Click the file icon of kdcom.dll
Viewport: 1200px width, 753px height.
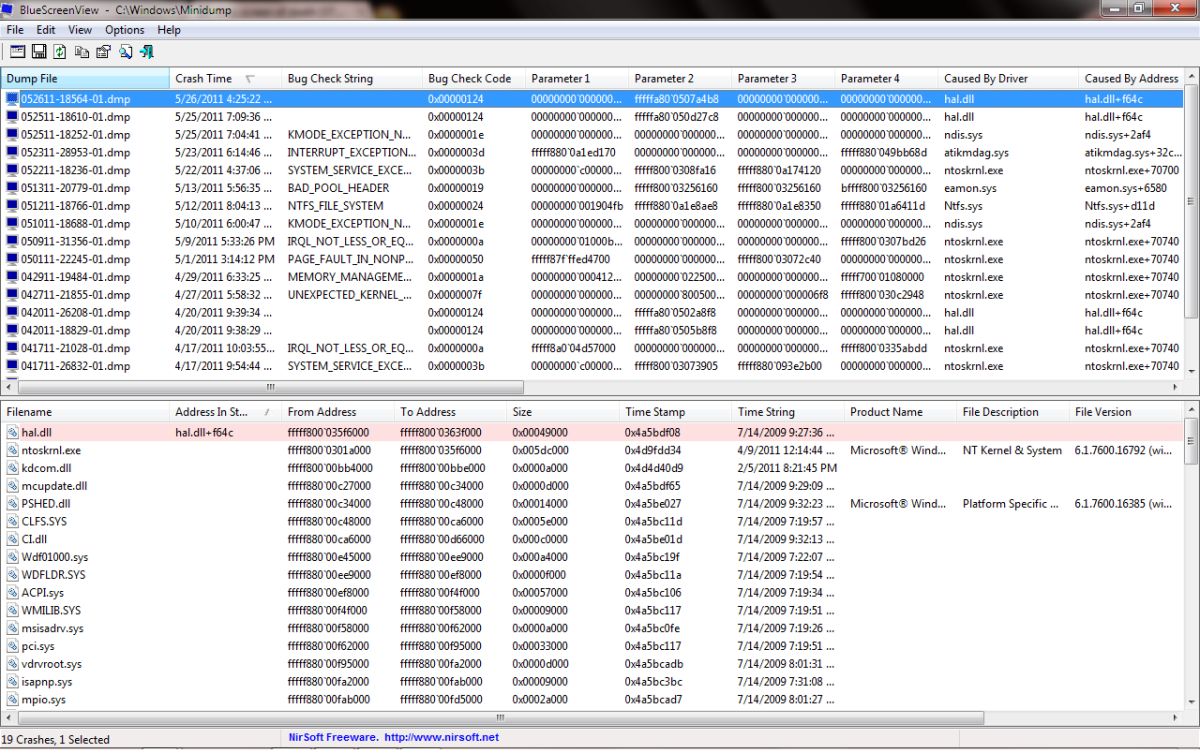[12, 468]
